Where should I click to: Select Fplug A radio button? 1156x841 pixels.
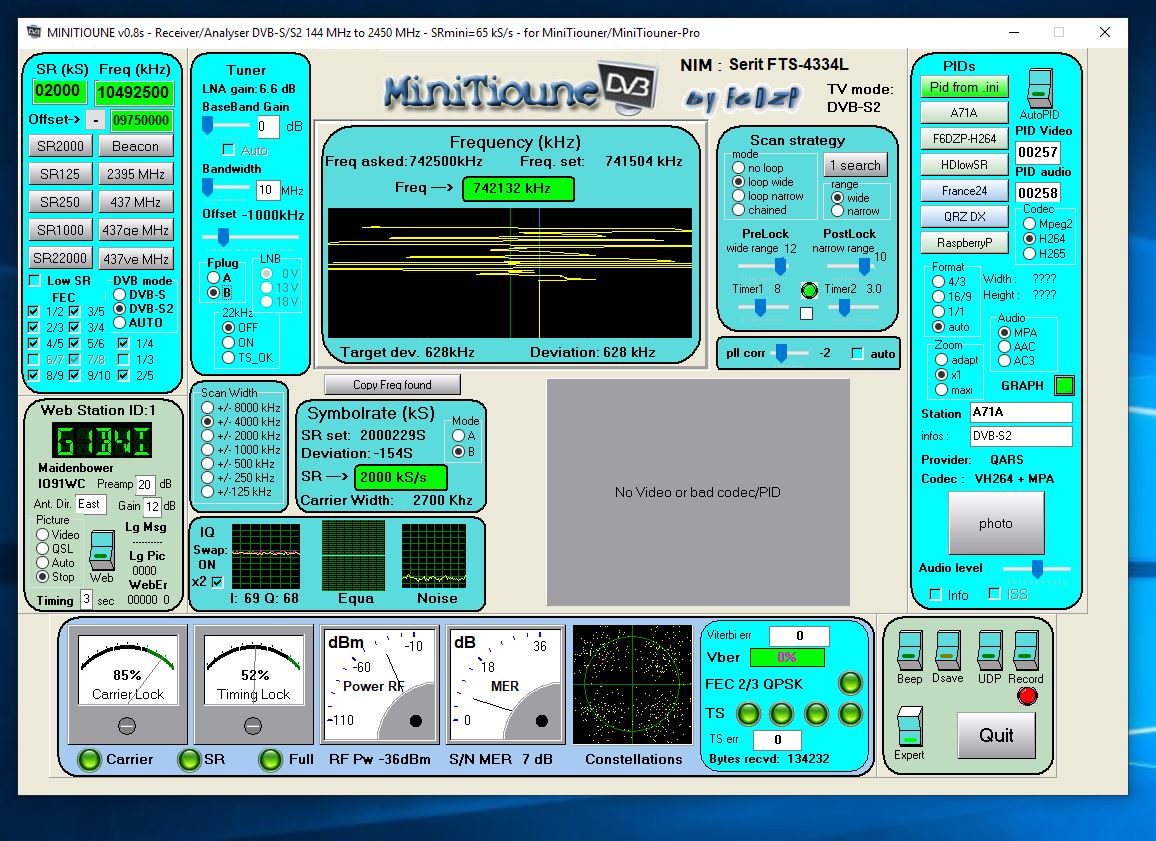coord(214,278)
